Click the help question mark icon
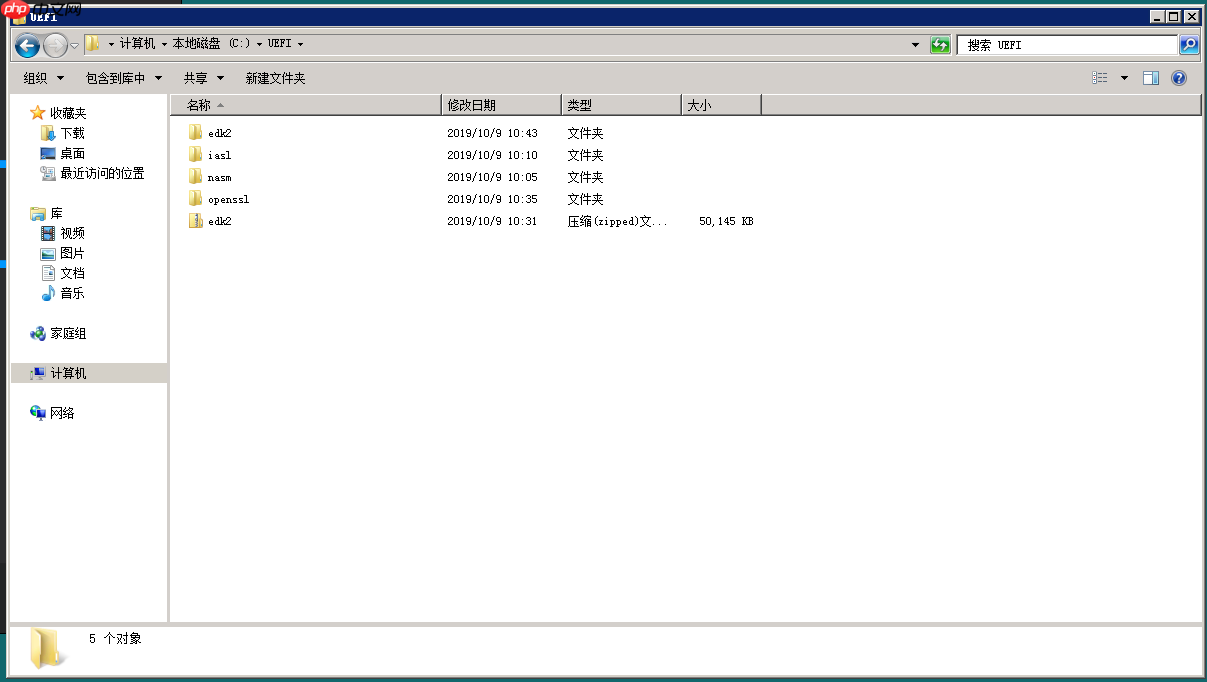The width and height of the screenshot is (1207, 682). click(1179, 77)
